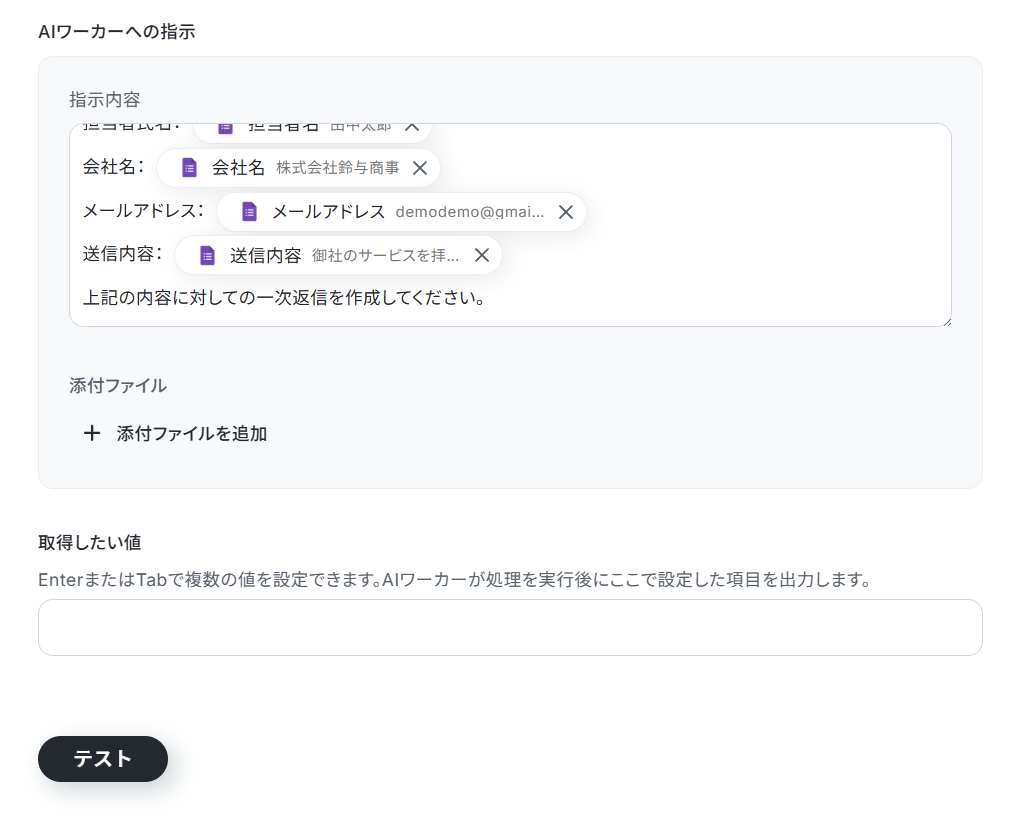Viewport: 1018px width, 817px height.
Task: Select the 送信内容 chip showing 御社のサービス
Action: tap(338, 255)
